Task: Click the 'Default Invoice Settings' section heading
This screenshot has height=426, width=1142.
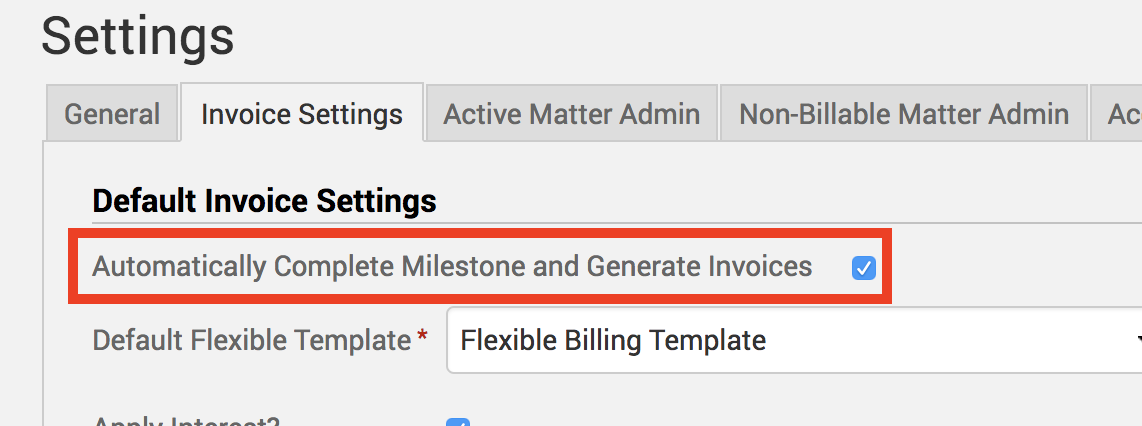Action: click(x=264, y=201)
